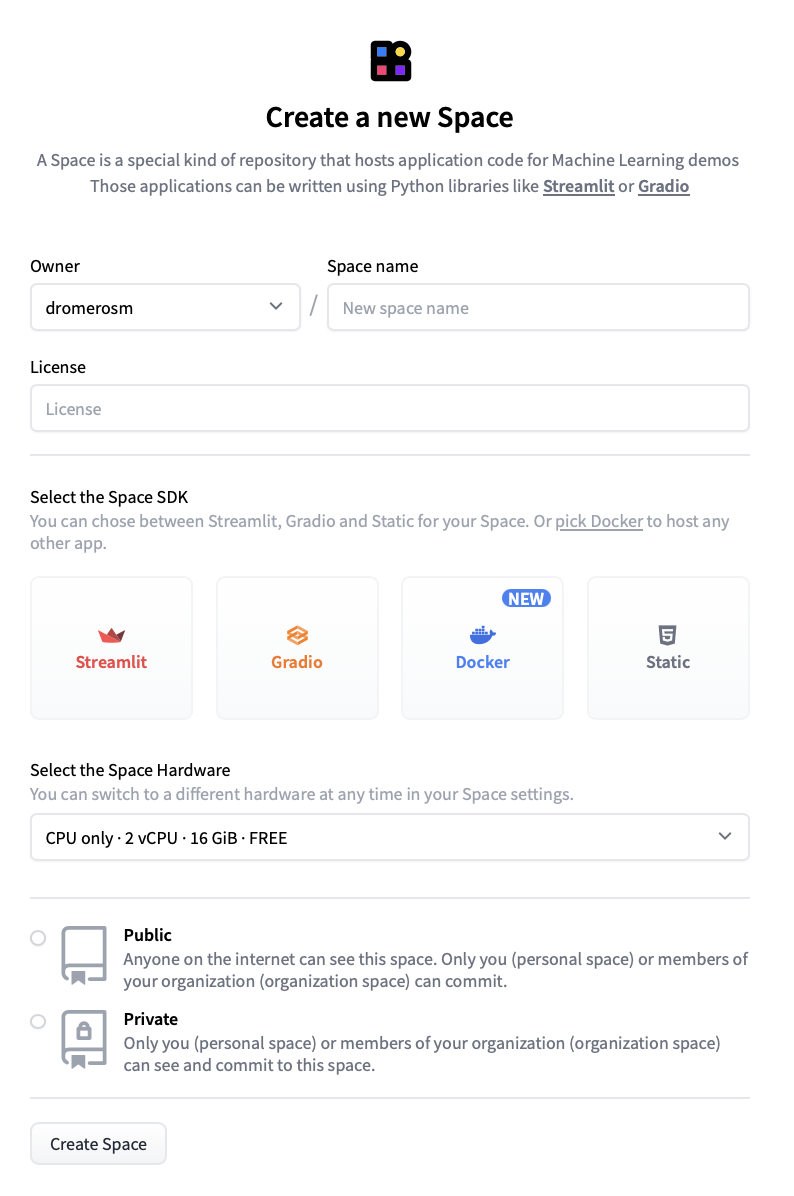Screen dimensions: 794x1196
Task: Open the Owner dropdown
Action: [x=165, y=307]
